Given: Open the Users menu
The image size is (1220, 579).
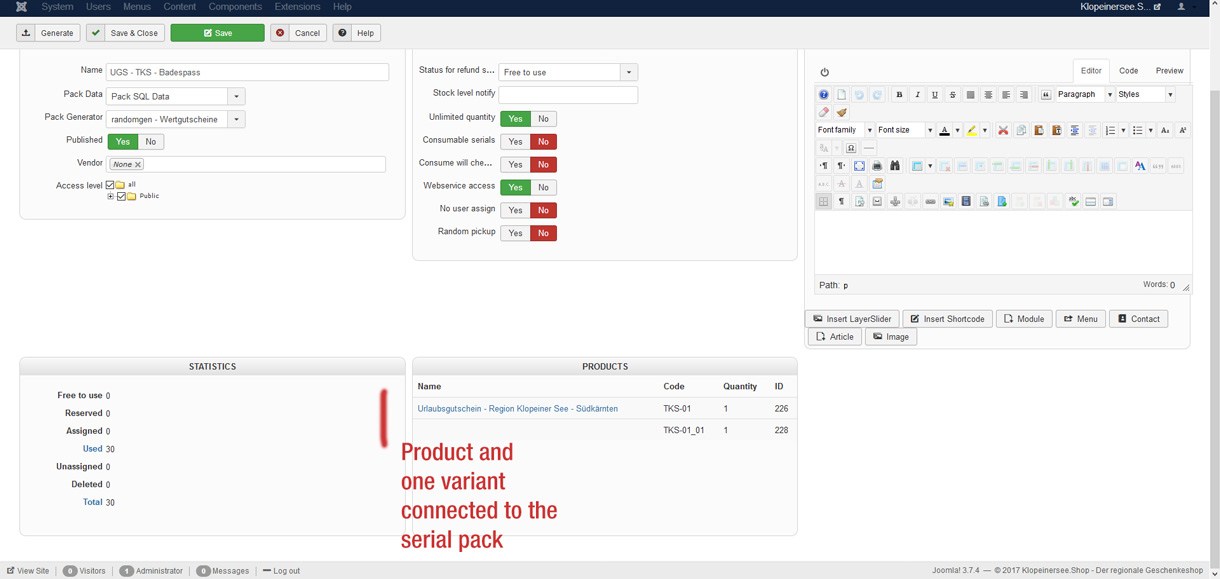Looking at the screenshot, I should point(98,7).
